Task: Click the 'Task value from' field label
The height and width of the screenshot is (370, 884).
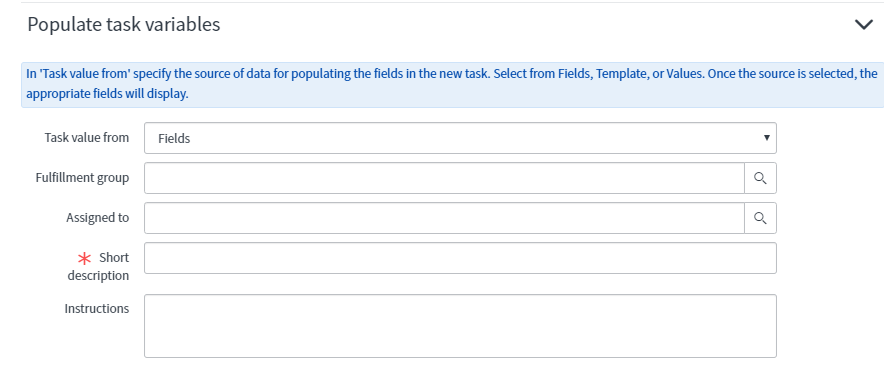Action: (86, 138)
